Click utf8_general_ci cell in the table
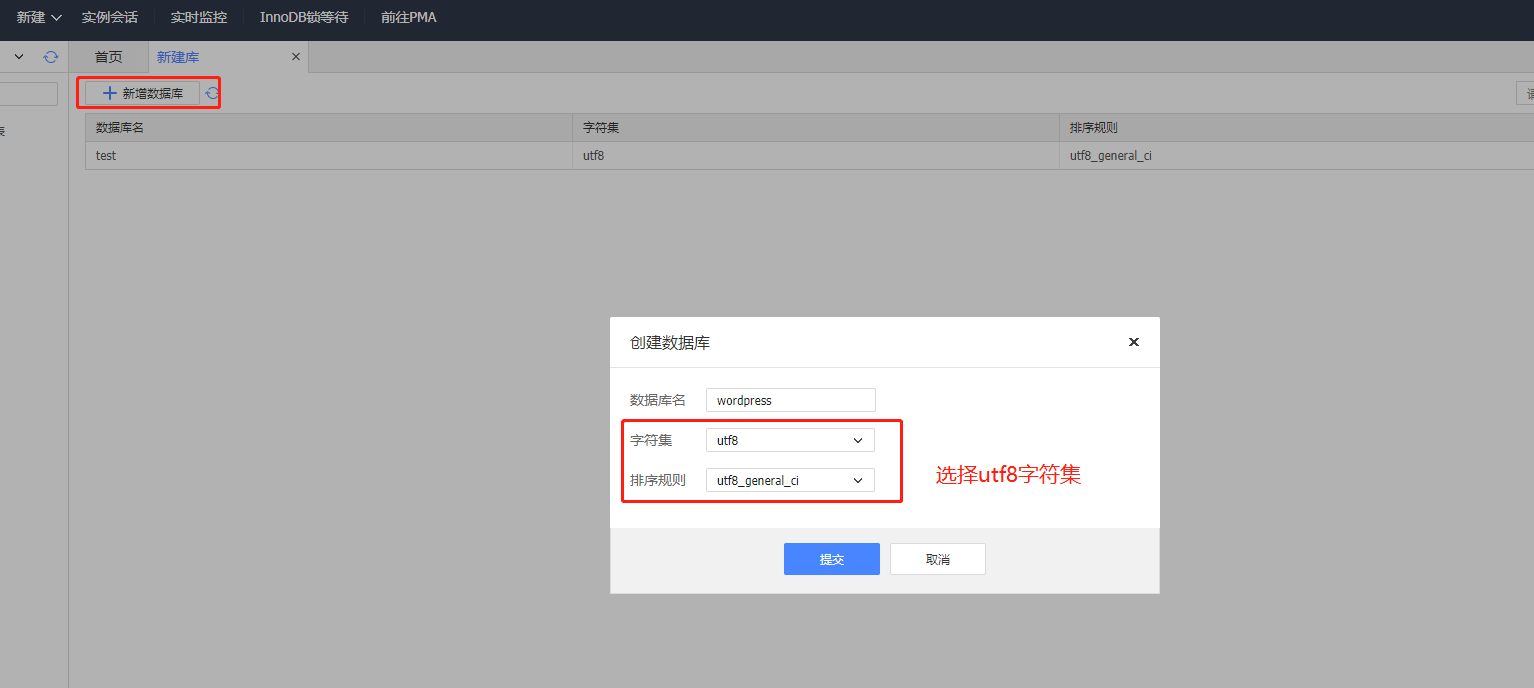1534x688 pixels. point(1296,156)
